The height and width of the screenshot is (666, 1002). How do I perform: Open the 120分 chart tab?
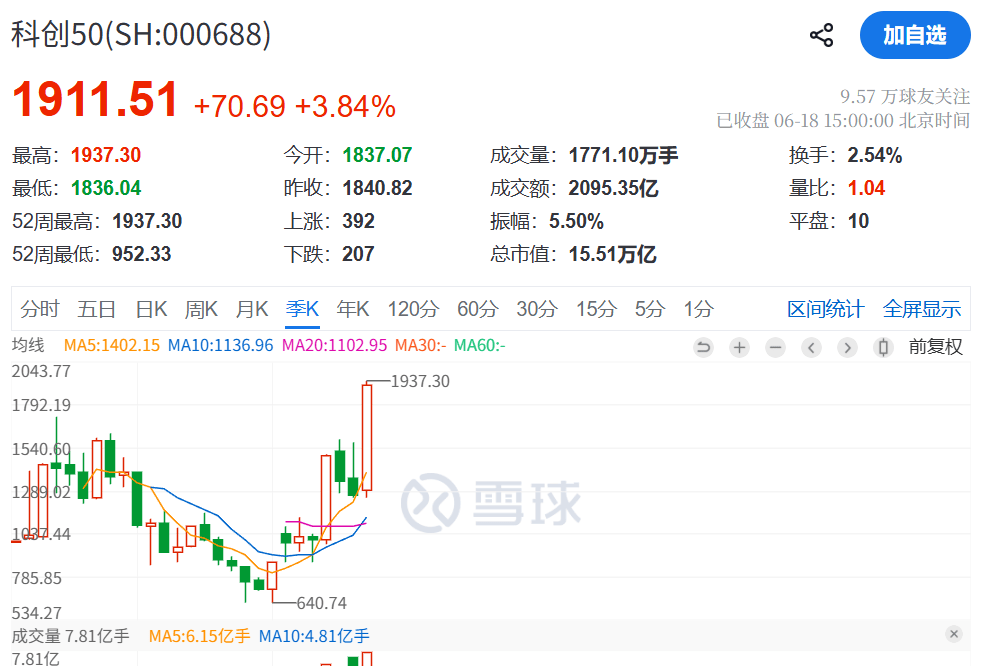(x=413, y=309)
